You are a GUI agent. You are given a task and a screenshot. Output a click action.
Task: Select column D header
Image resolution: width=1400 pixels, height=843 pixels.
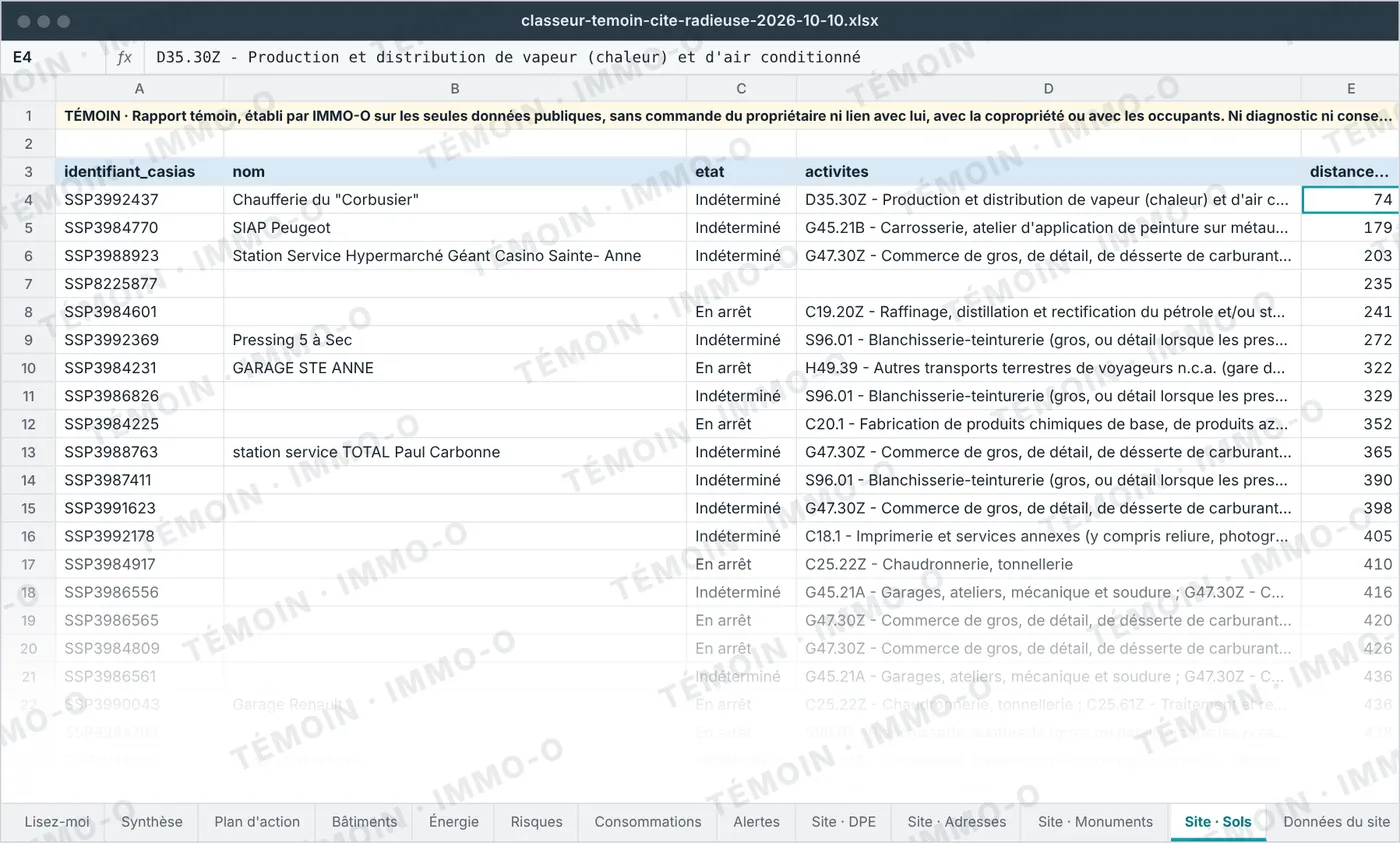(1049, 89)
